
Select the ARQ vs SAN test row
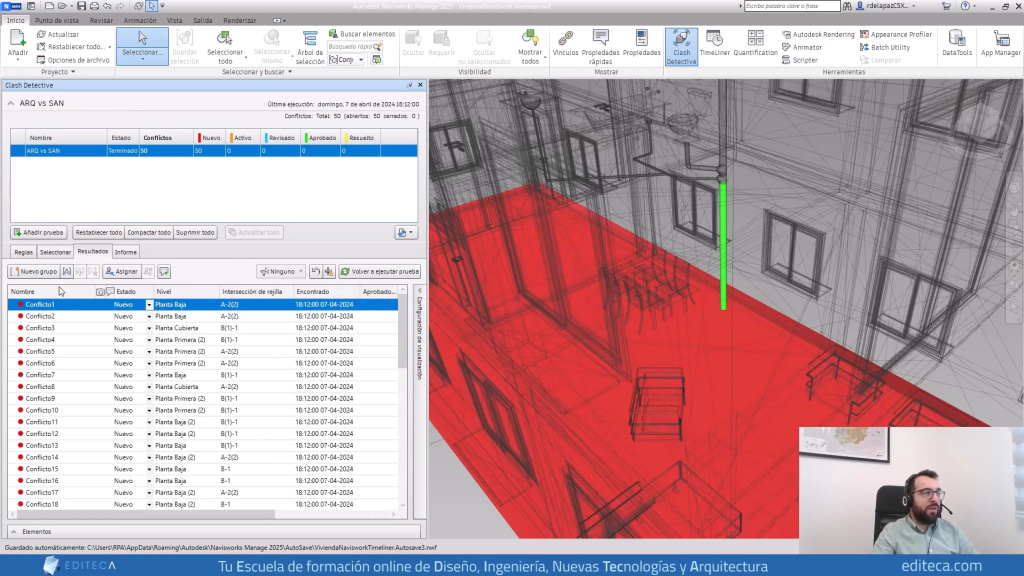214,151
